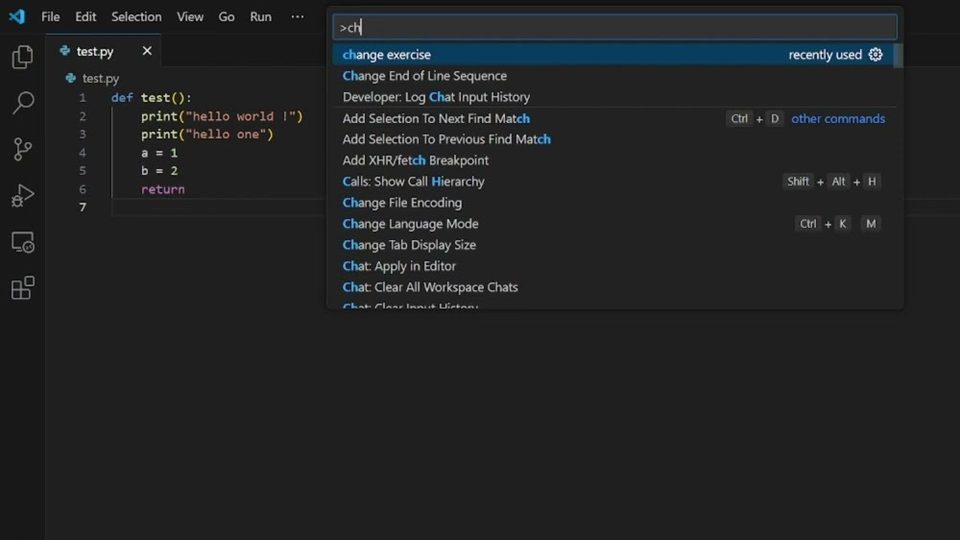The image size is (960, 540).
Task: Click the recently used label
Action: [825, 54]
